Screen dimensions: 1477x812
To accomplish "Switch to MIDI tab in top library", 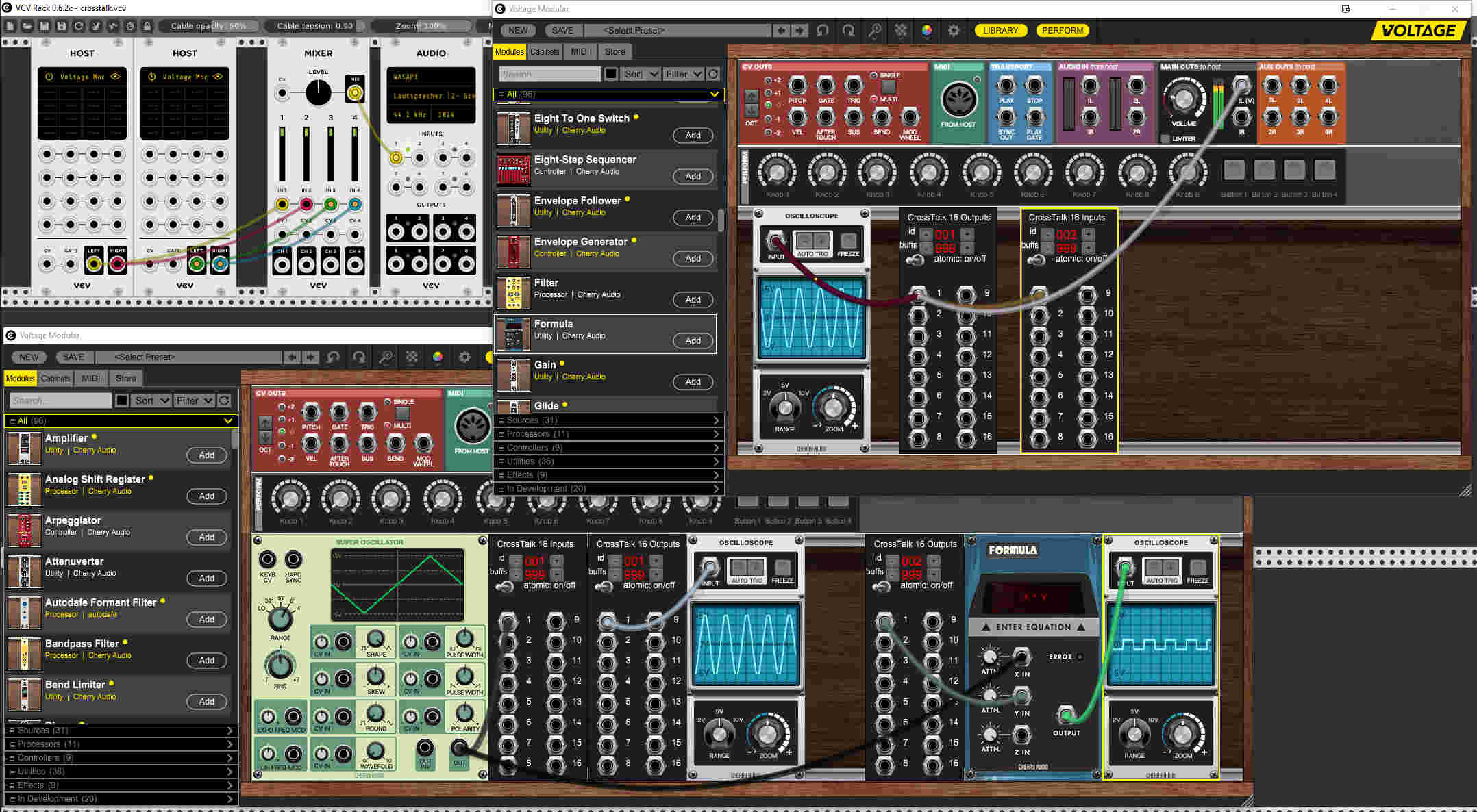I will click(580, 51).
